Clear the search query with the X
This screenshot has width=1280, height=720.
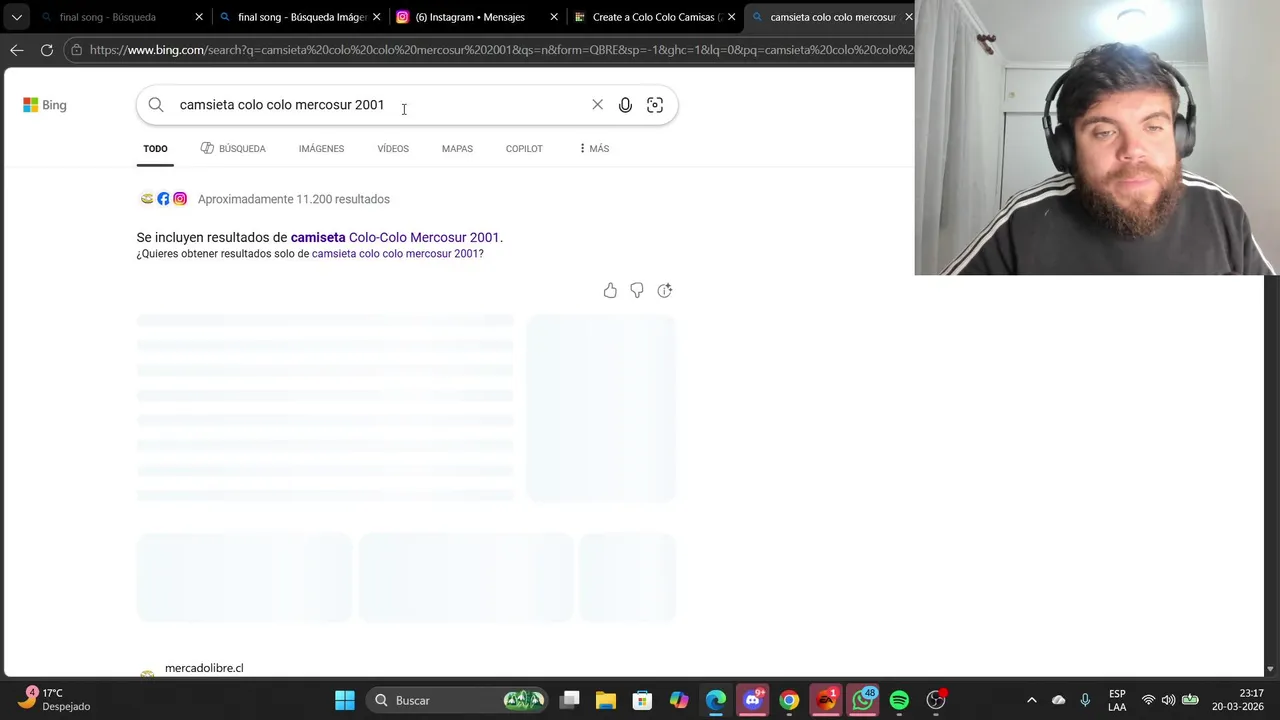tap(597, 105)
